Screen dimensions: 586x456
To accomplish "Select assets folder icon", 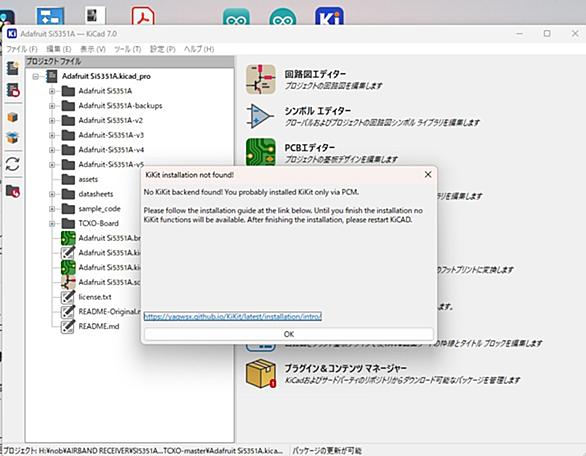I will click(68, 179).
